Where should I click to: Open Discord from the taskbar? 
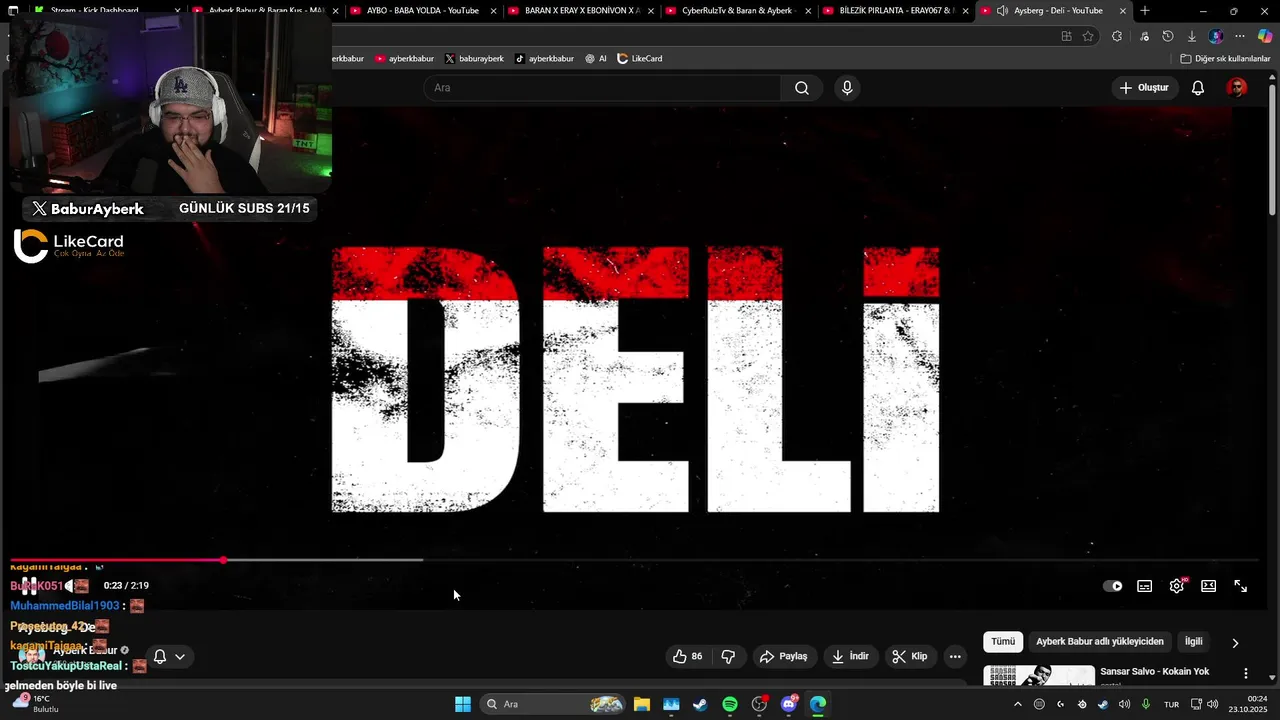click(x=789, y=704)
